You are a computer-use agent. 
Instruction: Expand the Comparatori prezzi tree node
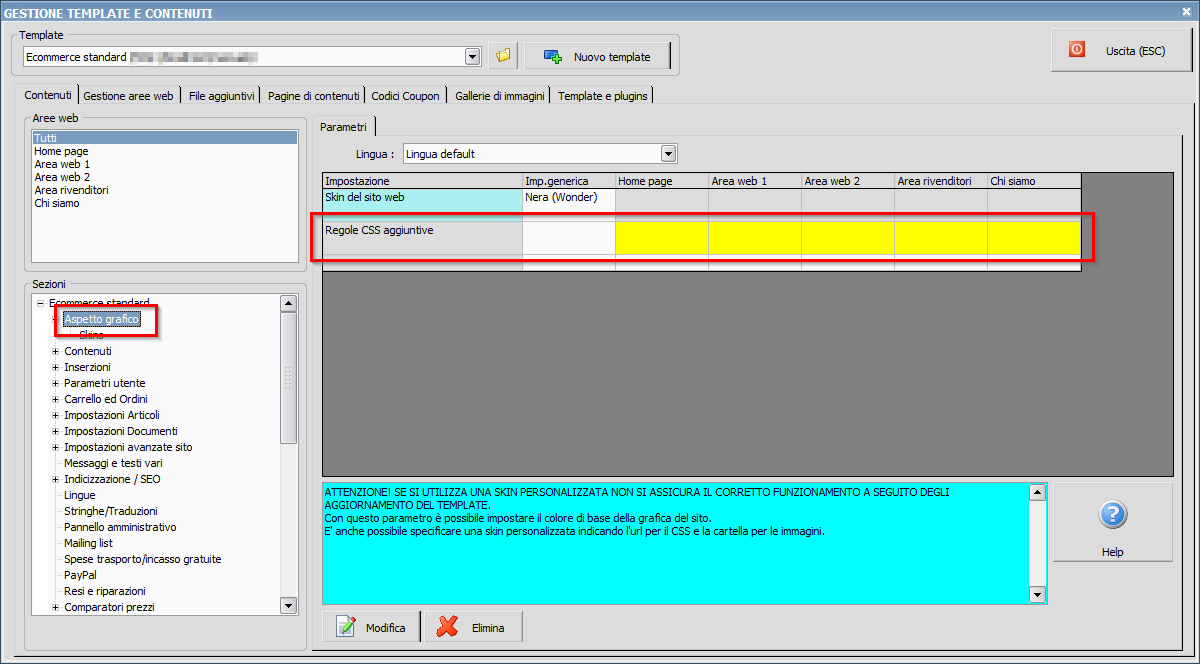click(56, 607)
